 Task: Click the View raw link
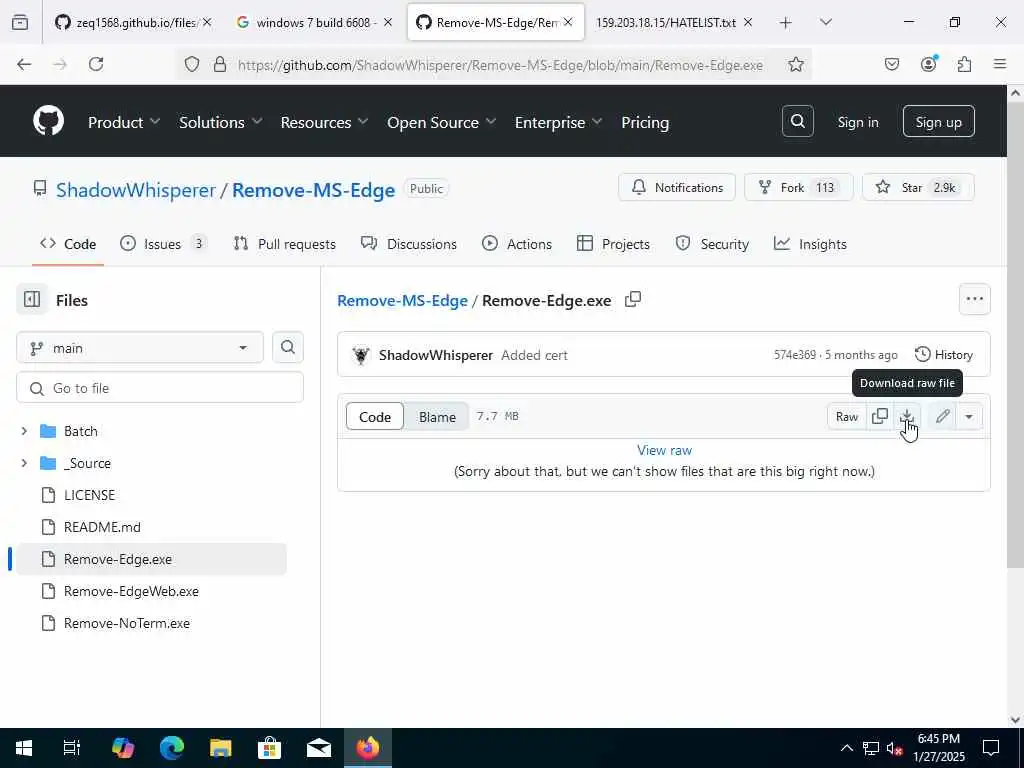[x=664, y=450]
